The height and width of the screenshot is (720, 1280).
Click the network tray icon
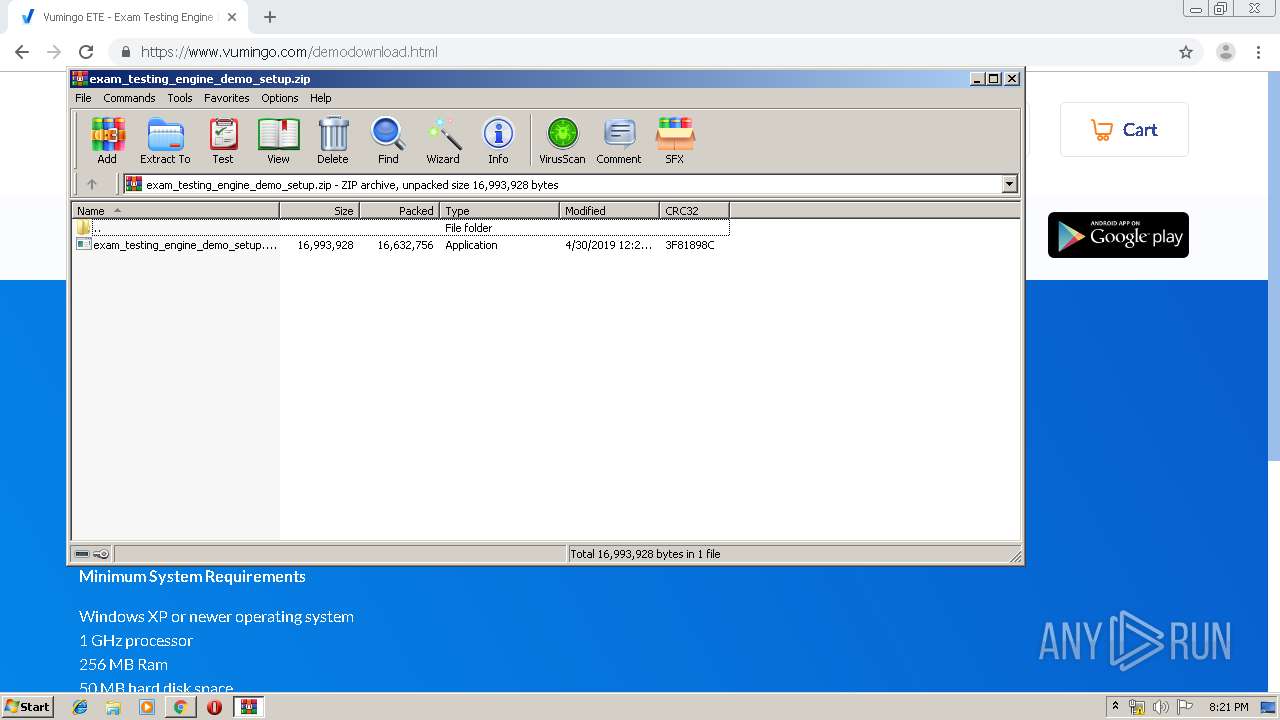click(x=1137, y=707)
